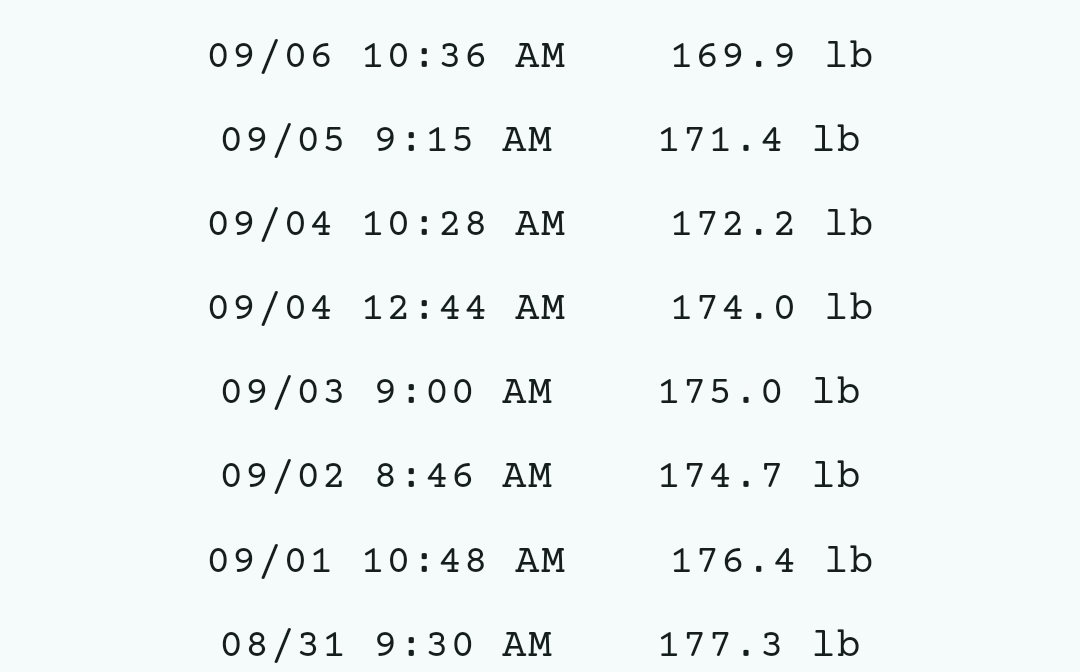Click the lb unit beside 171.4
This screenshot has width=1080, height=672.
[x=837, y=139]
